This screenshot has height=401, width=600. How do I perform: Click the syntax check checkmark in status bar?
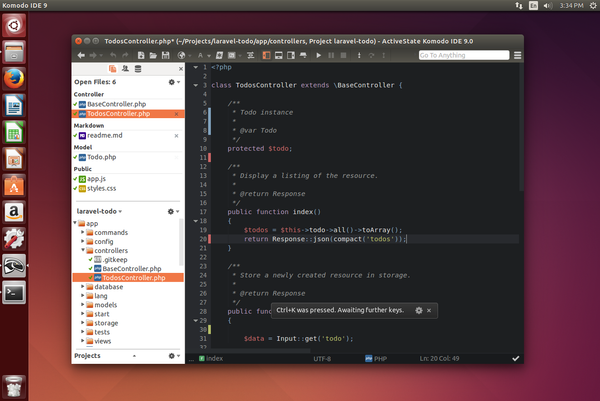tap(516, 357)
